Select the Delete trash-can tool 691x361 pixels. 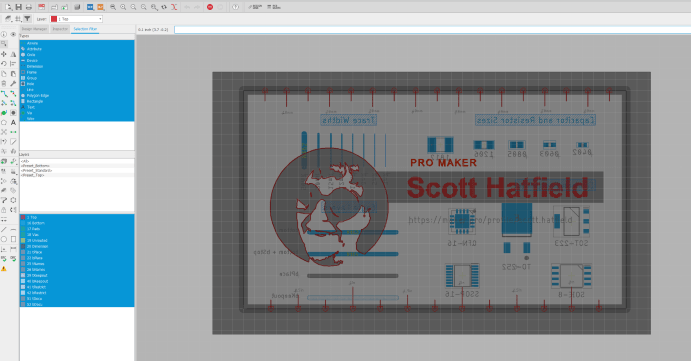[x=4, y=83]
